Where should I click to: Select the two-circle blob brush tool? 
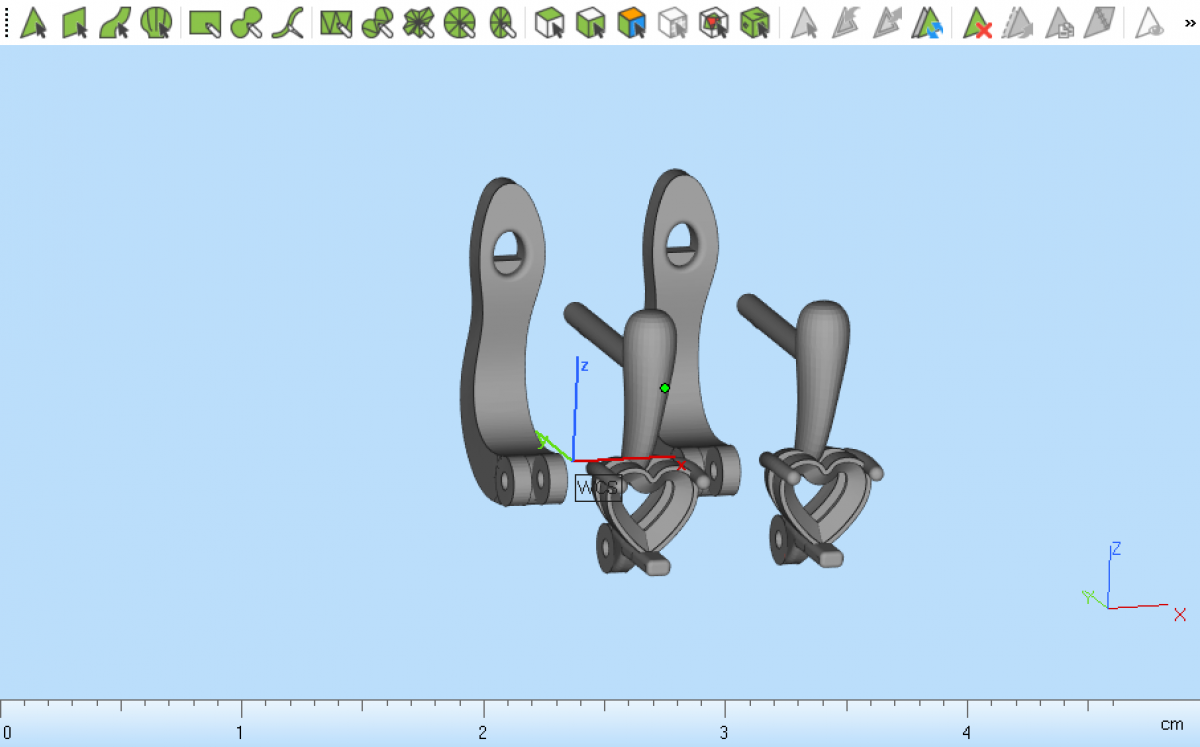pos(246,22)
